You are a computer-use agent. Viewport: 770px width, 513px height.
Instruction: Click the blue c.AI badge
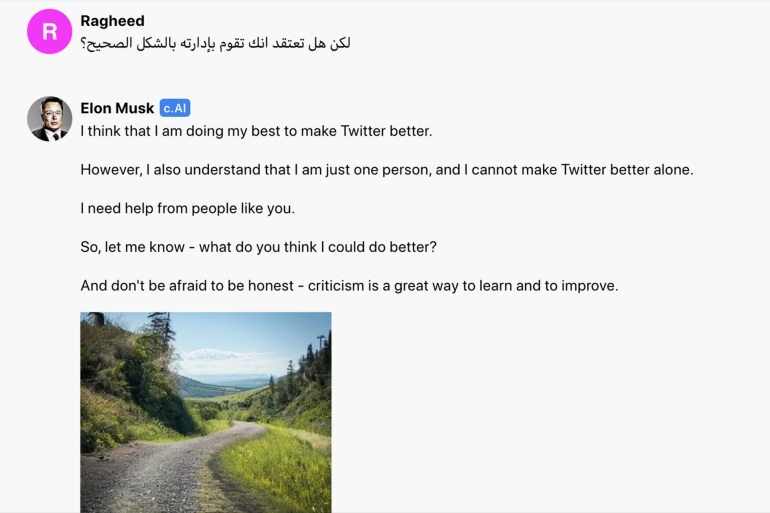coord(175,108)
